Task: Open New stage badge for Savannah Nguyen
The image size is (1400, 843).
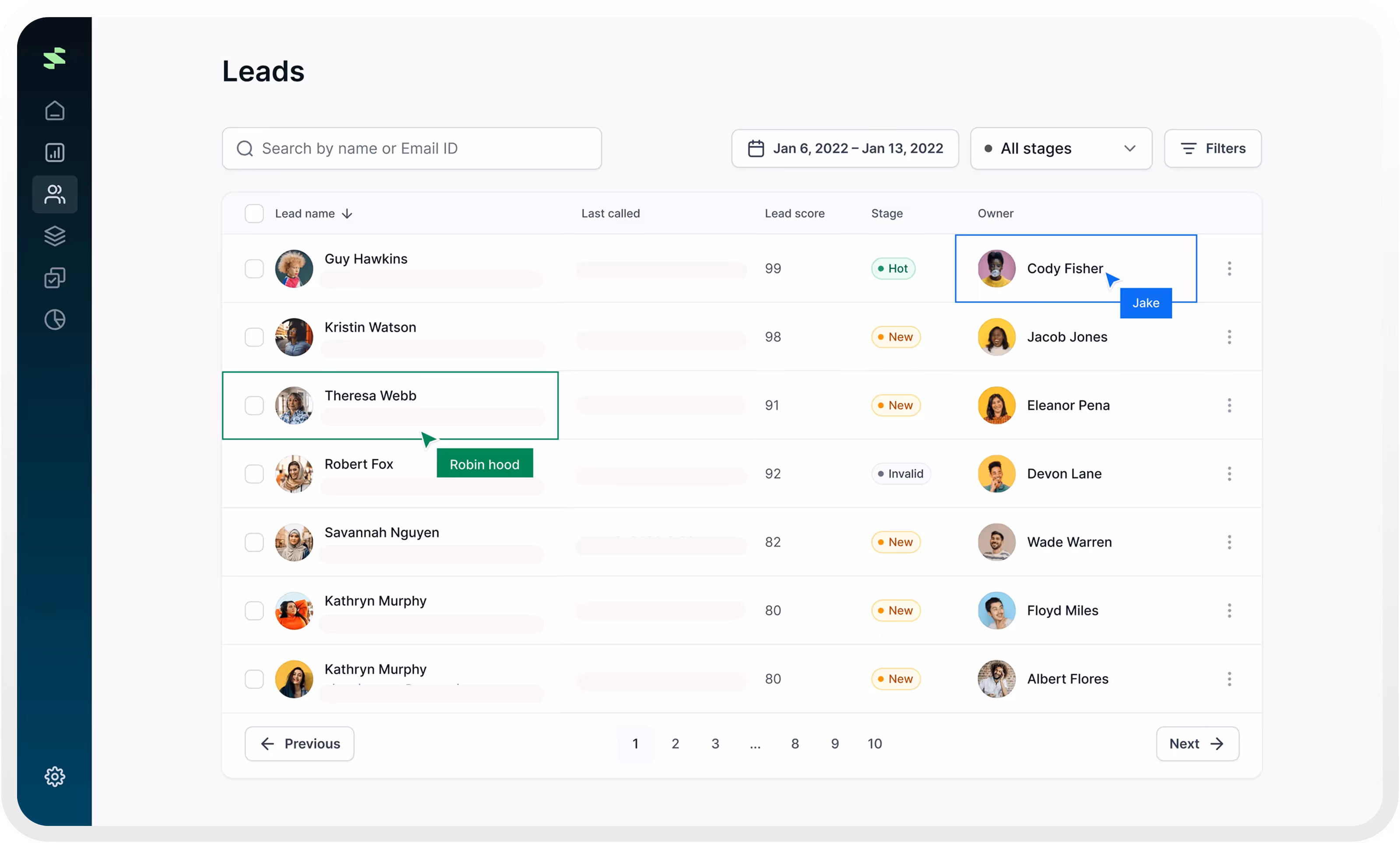Action: click(x=895, y=542)
